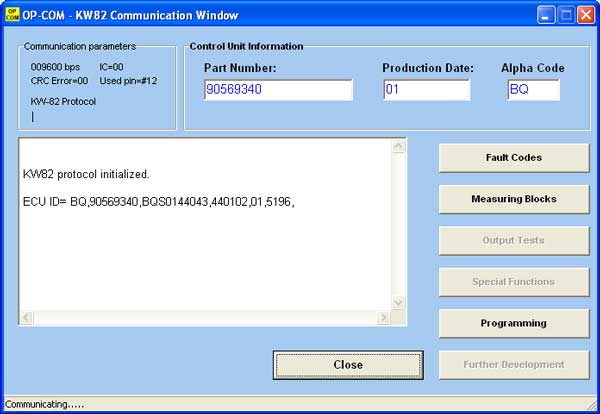The width and height of the screenshot is (600, 414).
Task: Click the Further Development button
Action: (513, 365)
